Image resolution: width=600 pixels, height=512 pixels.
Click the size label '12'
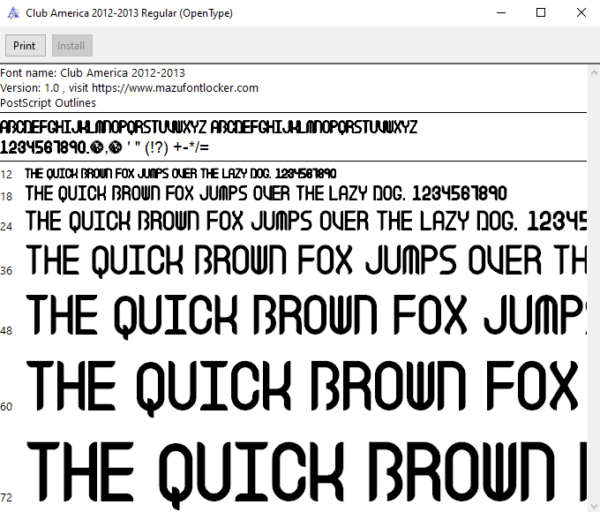click(6, 174)
